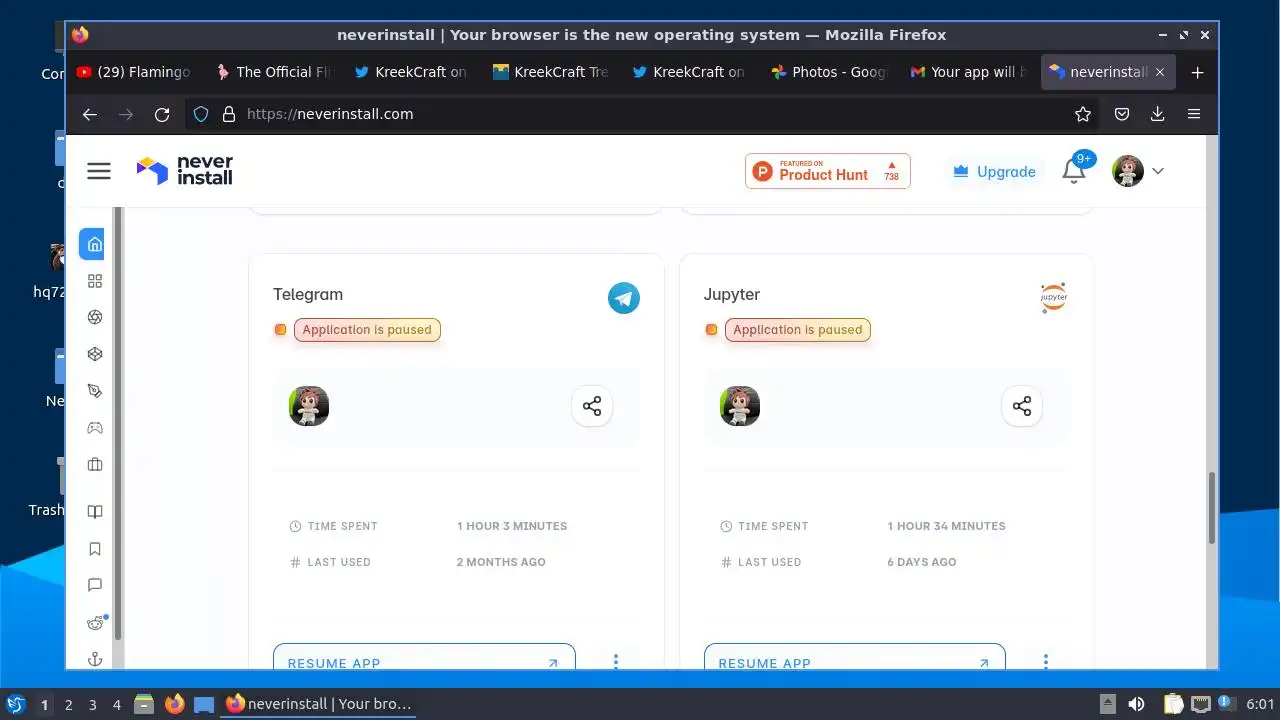1280x720 pixels.
Task: Reload the neverinstall page
Action: click(x=162, y=114)
